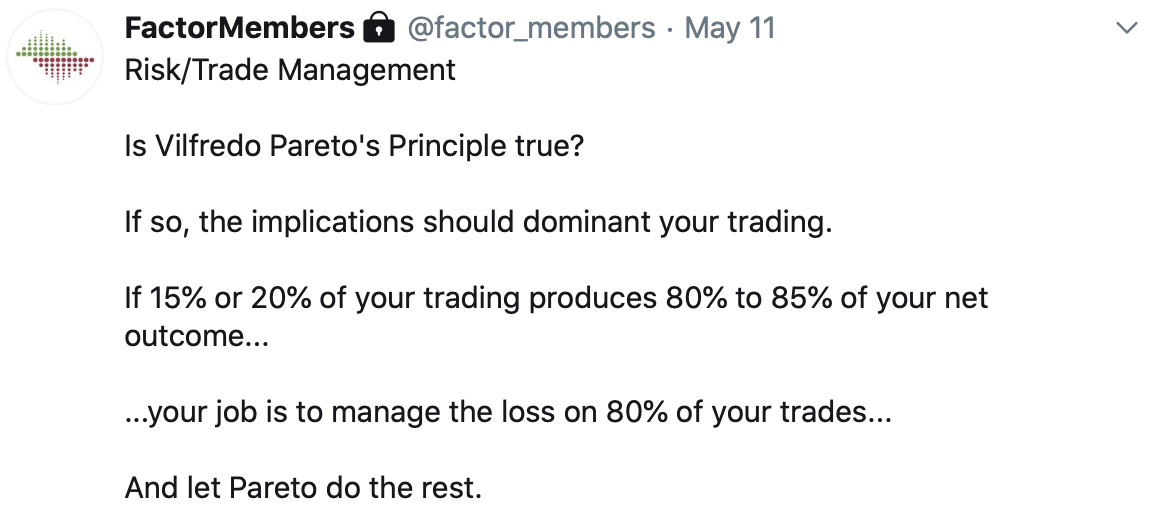Click the line about managing the loss
Viewport: 1160px width, 510px height.
508,412
